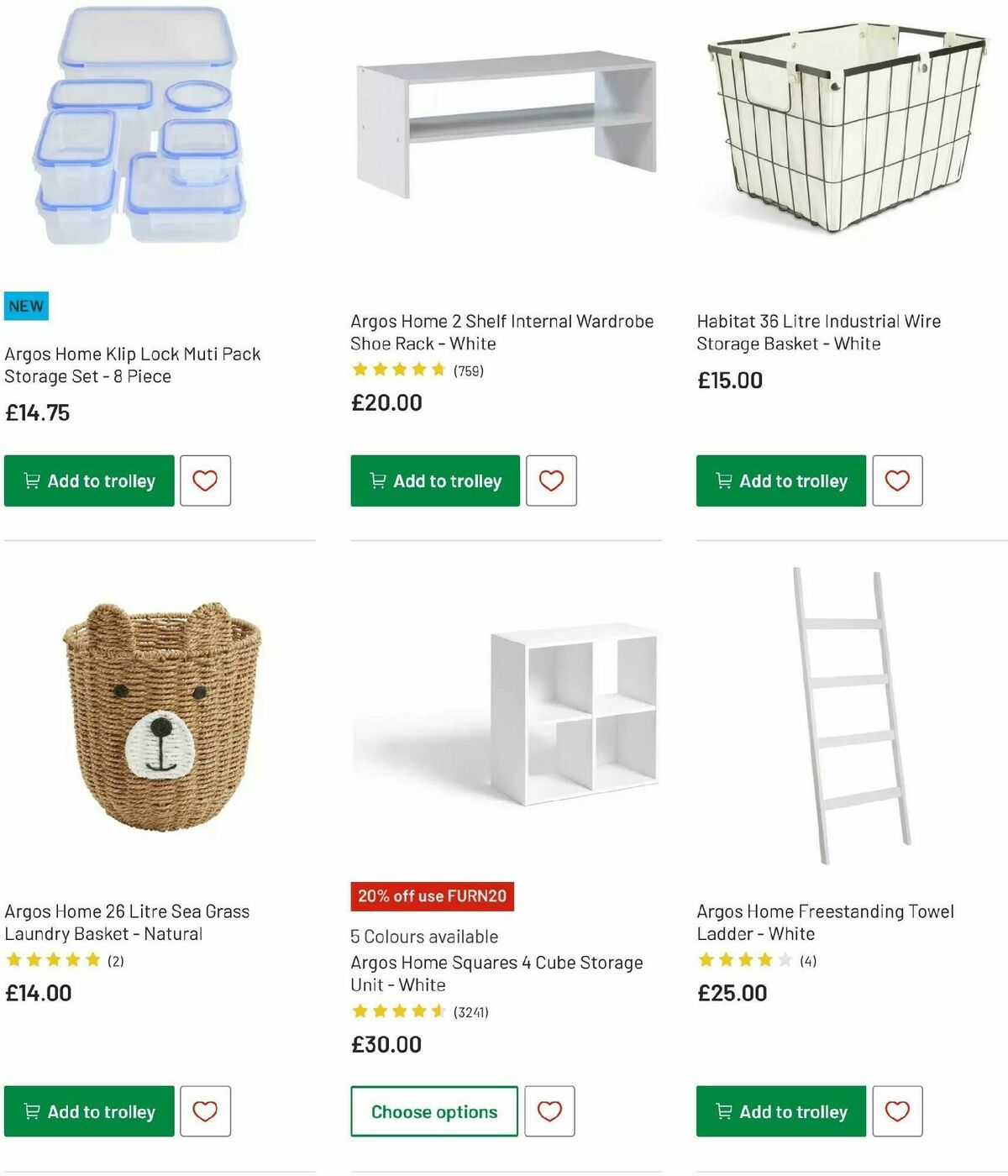
Task: Open the 5 Colours available options
Action: point(423,936)
